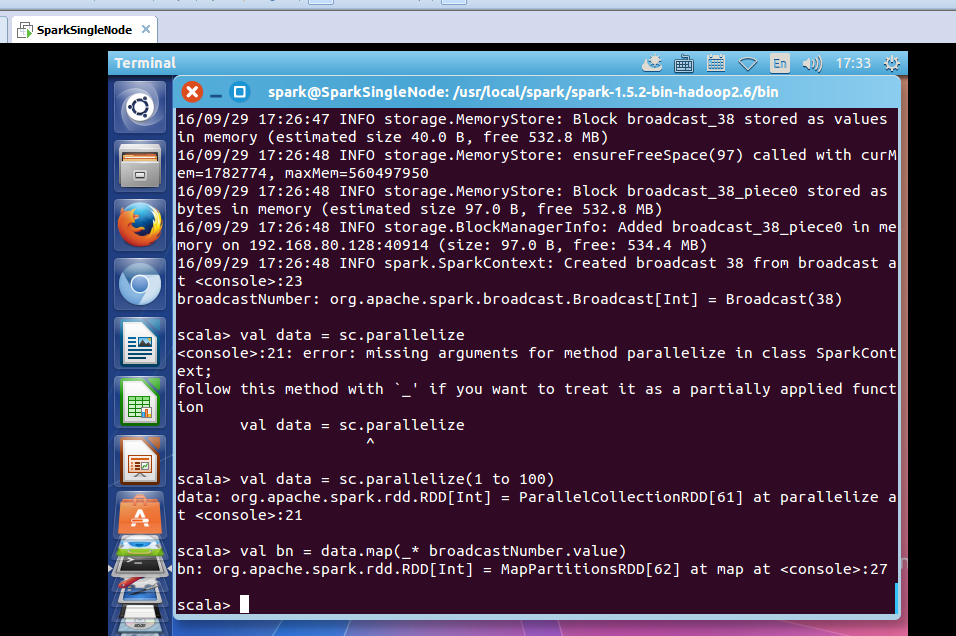This screenshot has width=956, height=636.
Task: Open the Files manager in launcher
Action: (140, 166)
